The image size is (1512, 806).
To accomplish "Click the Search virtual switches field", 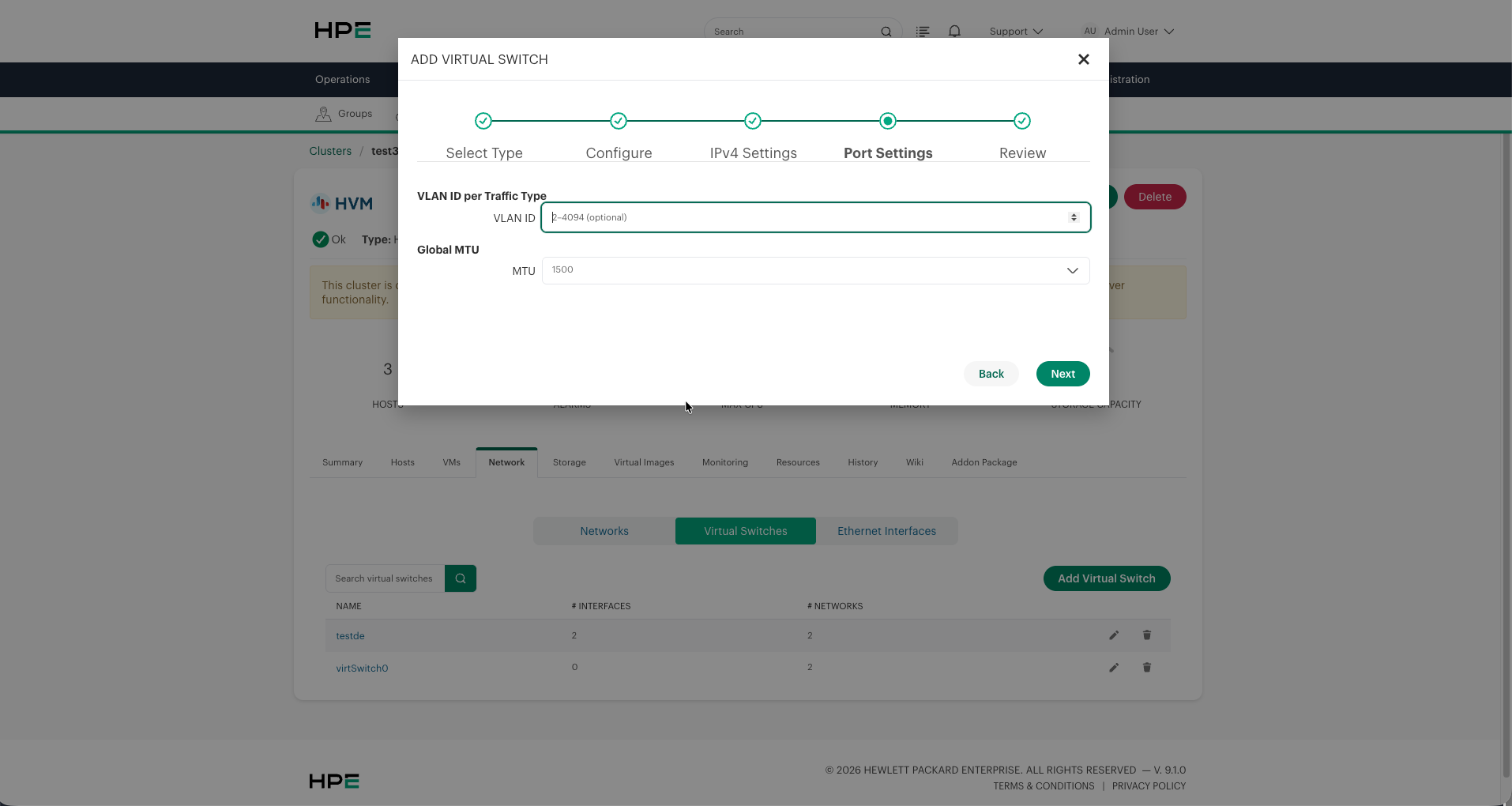I will click(x=386, y=578).
